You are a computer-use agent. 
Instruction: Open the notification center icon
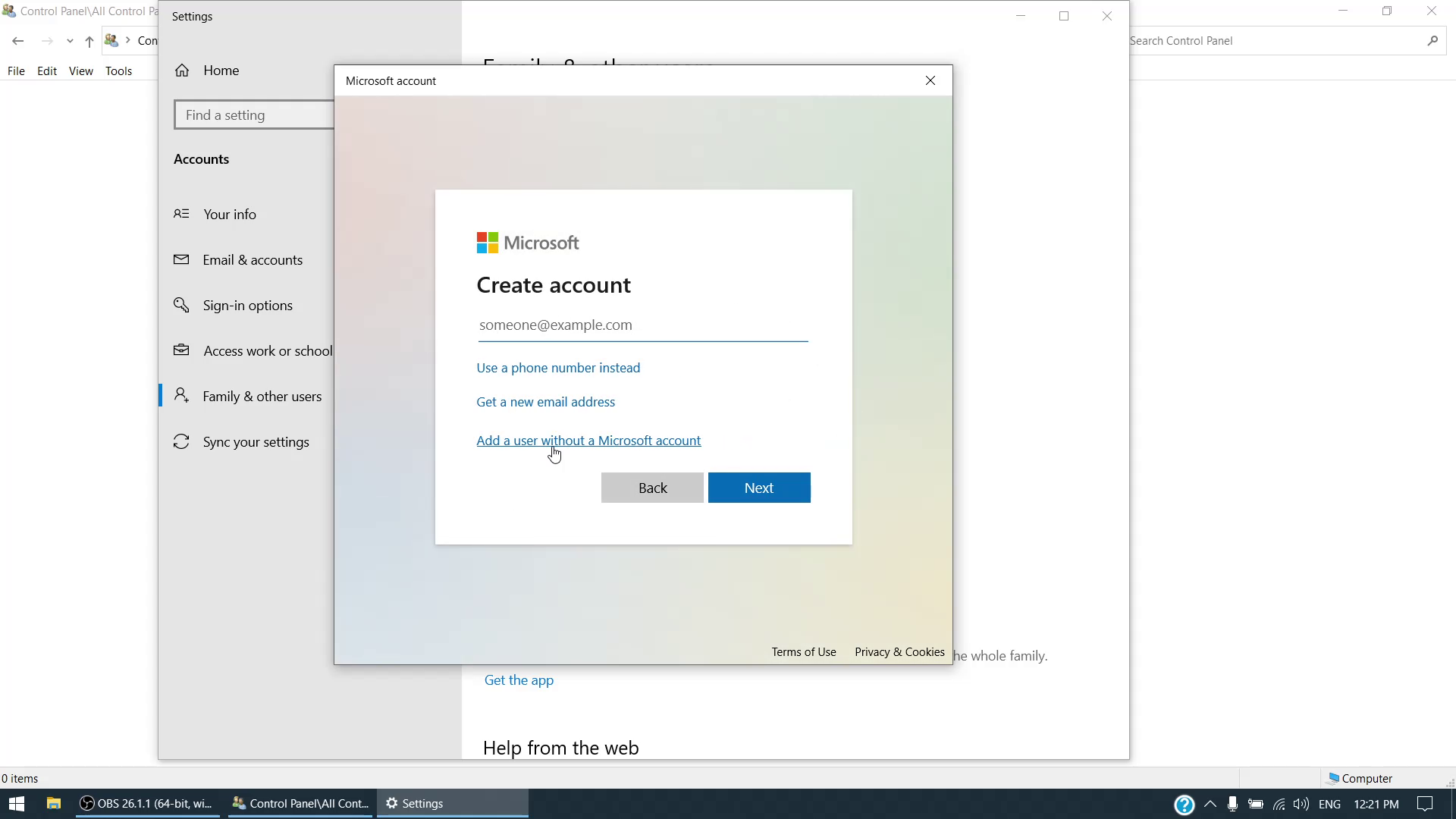(1425, 804)
